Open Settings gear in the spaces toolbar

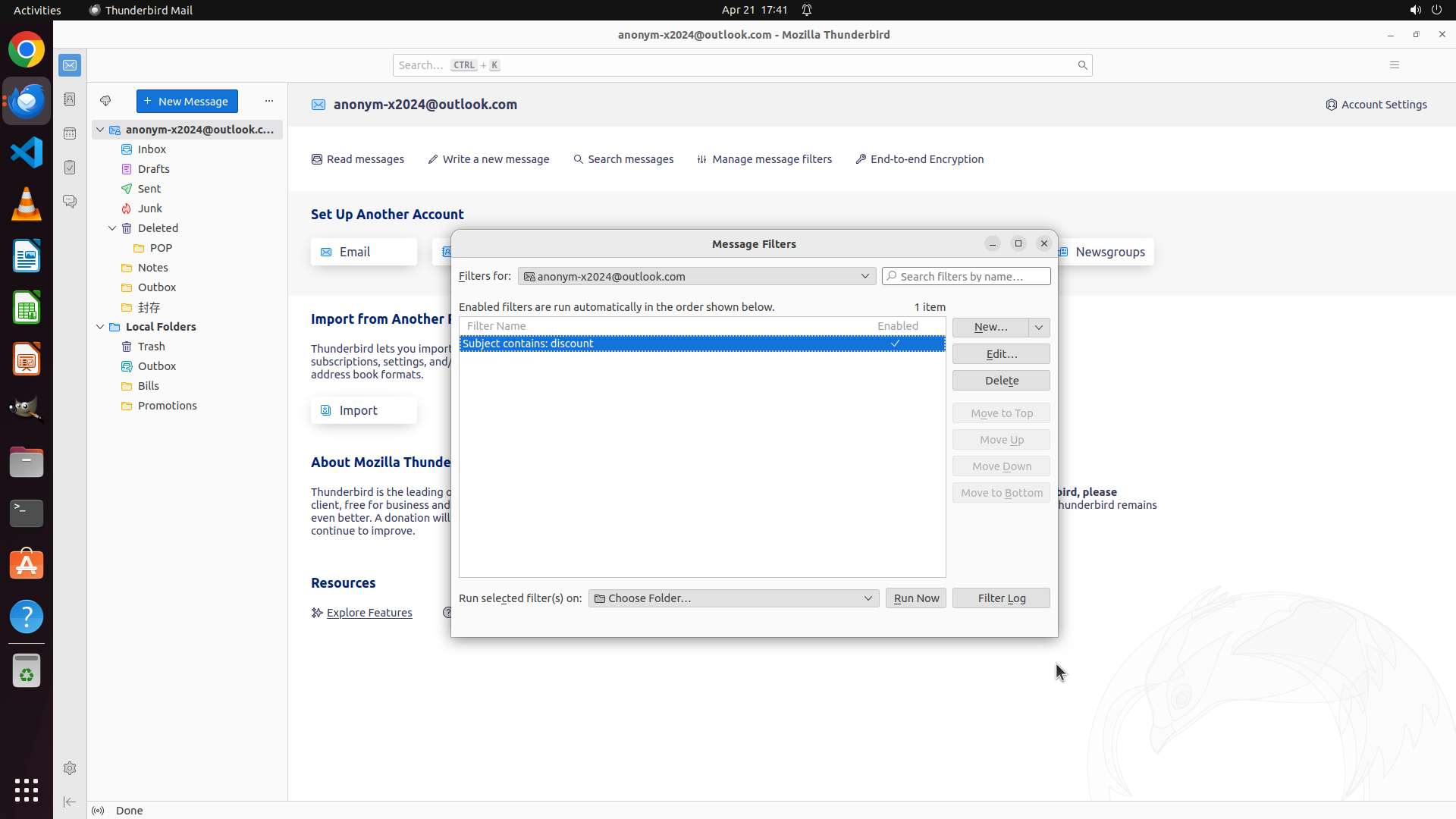click(x=70, y=768)
